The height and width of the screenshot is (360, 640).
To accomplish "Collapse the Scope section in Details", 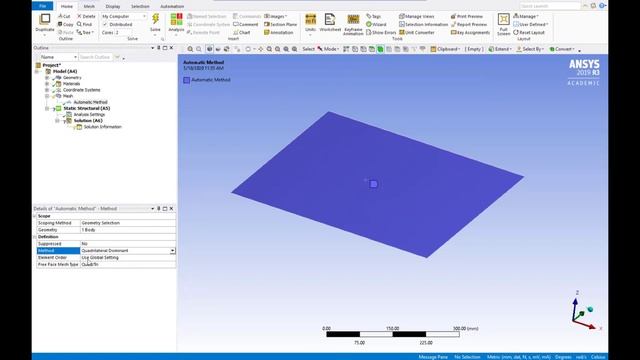I will click(35, 216).
